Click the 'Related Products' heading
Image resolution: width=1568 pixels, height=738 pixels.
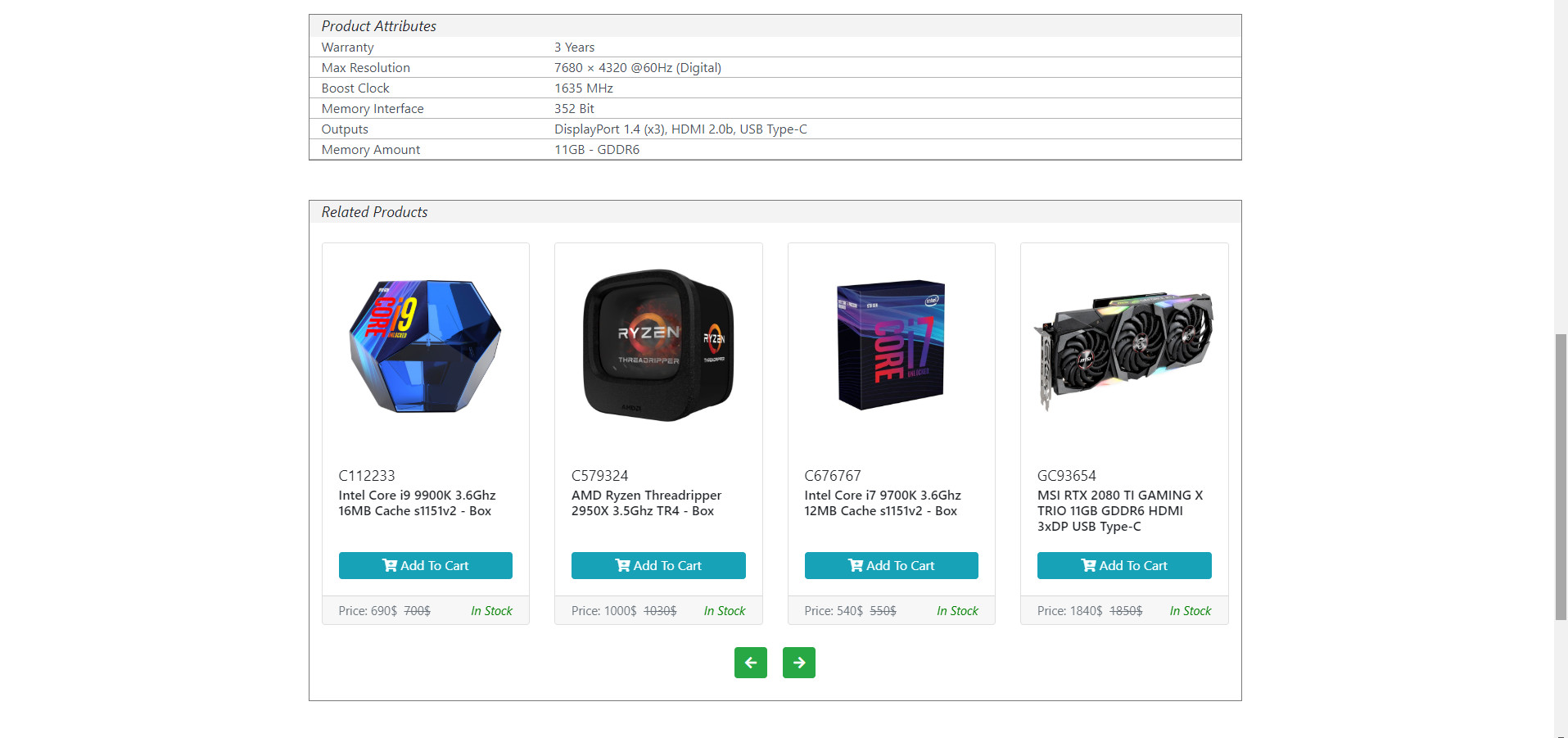pyautogui.click(x=374, y=212)
